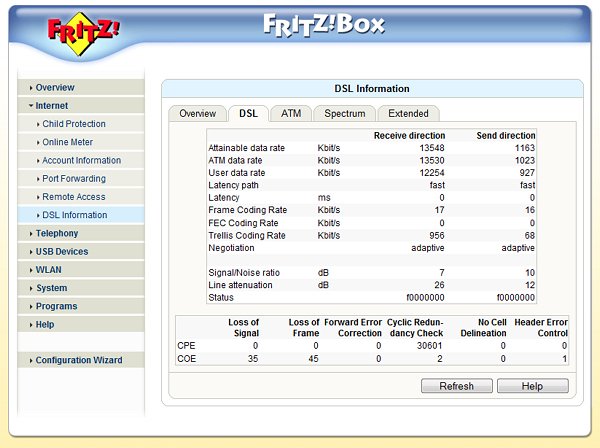This screenshot has height=448, width=600.
Task: Open Child Protection settings
Action: click(73, 124)
